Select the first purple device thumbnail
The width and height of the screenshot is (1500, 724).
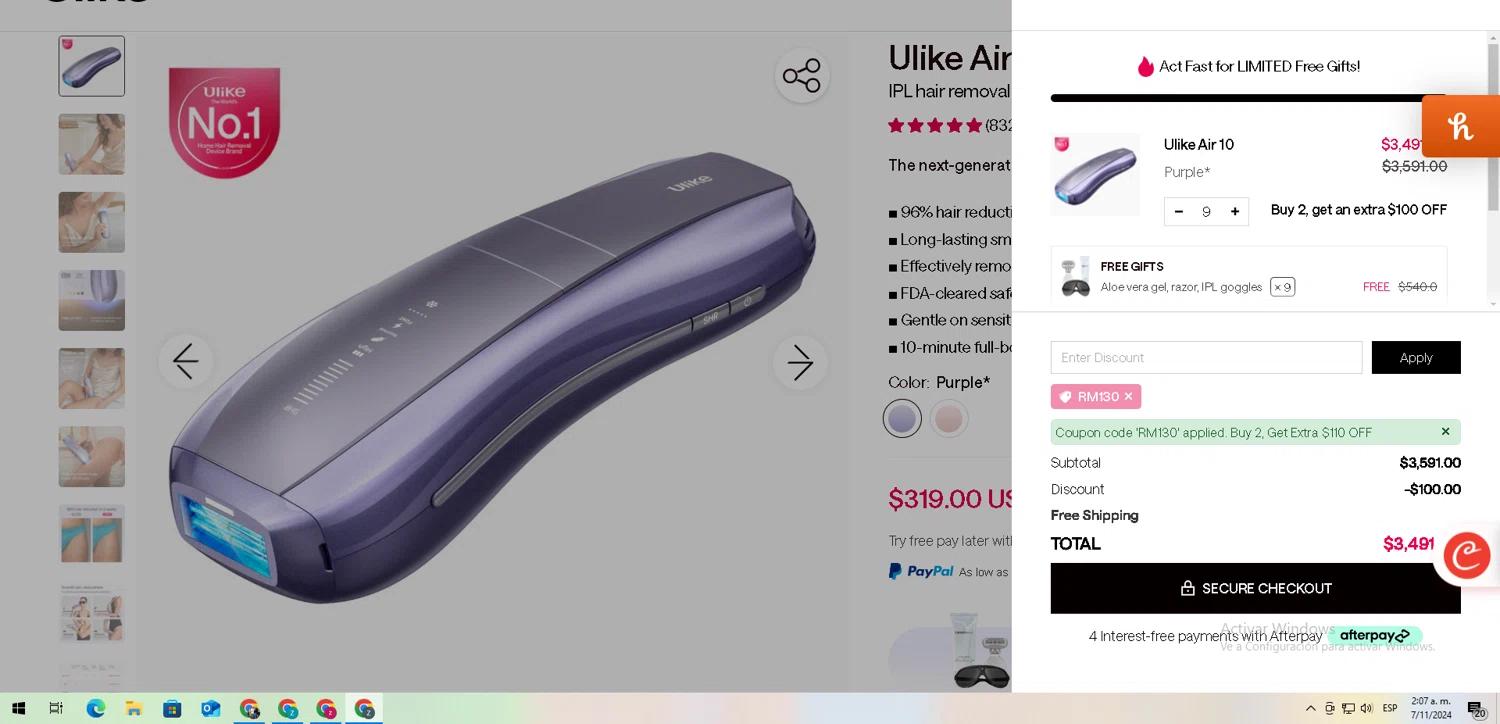[x=92, y=66]
